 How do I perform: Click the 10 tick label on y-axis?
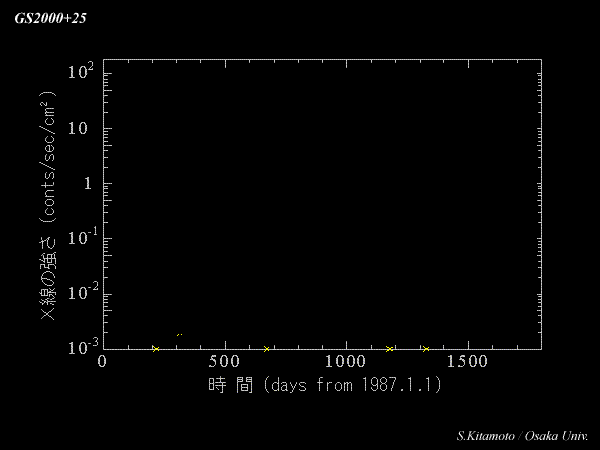point(81,129)
